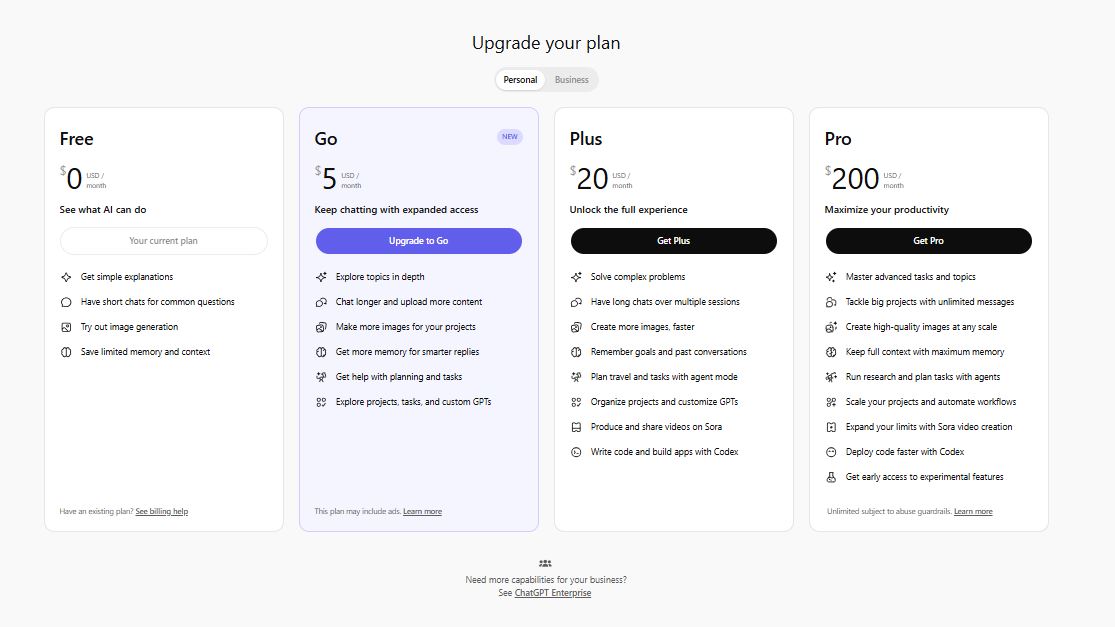
Task: Click the chat bubble icon beside Have short chats
Action: [x=67, y=301]
